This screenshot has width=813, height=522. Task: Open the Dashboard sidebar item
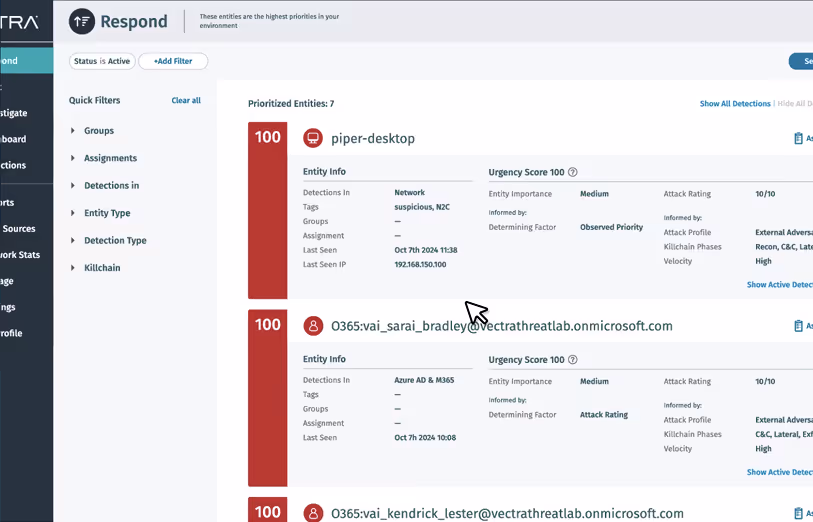click(13, 139)
